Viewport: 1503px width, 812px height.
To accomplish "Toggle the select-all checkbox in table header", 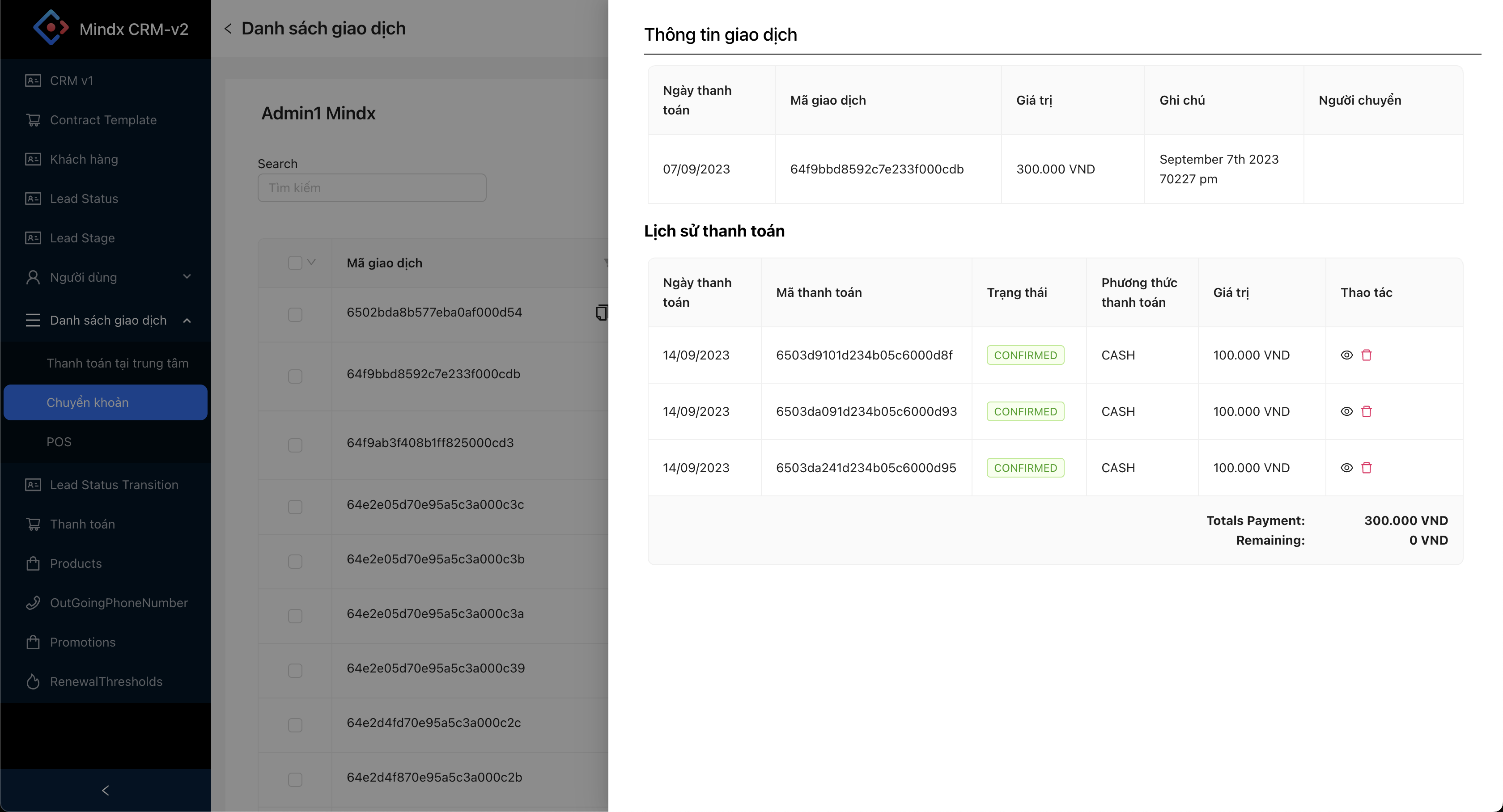I will (295, 263).
